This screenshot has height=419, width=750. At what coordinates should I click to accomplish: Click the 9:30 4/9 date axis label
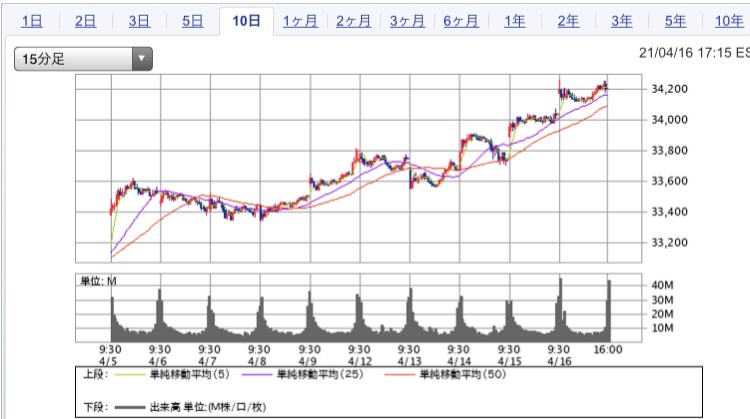coord(309,355)
